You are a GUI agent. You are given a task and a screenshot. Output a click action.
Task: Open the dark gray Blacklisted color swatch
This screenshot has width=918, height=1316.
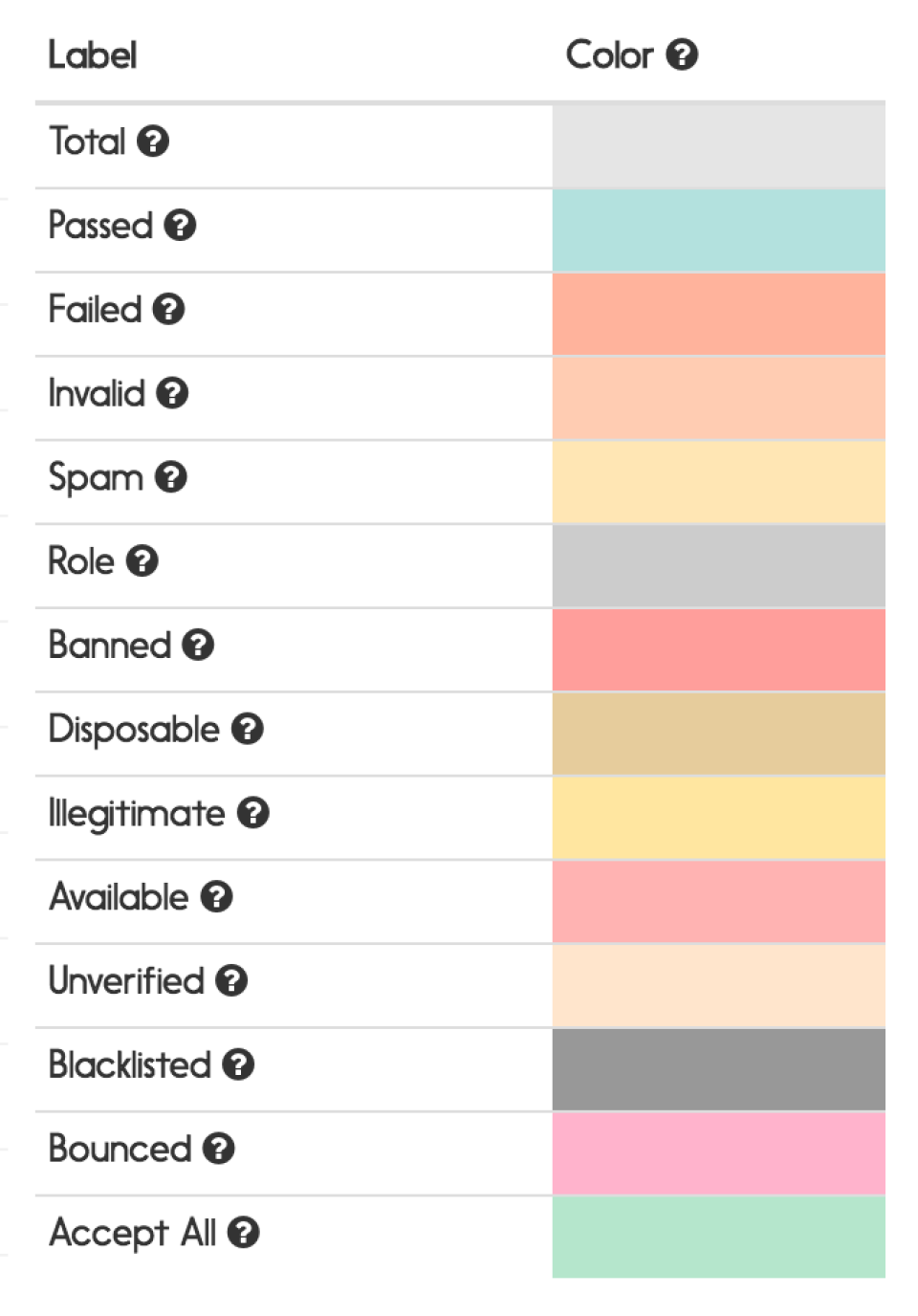point(718,1069)
